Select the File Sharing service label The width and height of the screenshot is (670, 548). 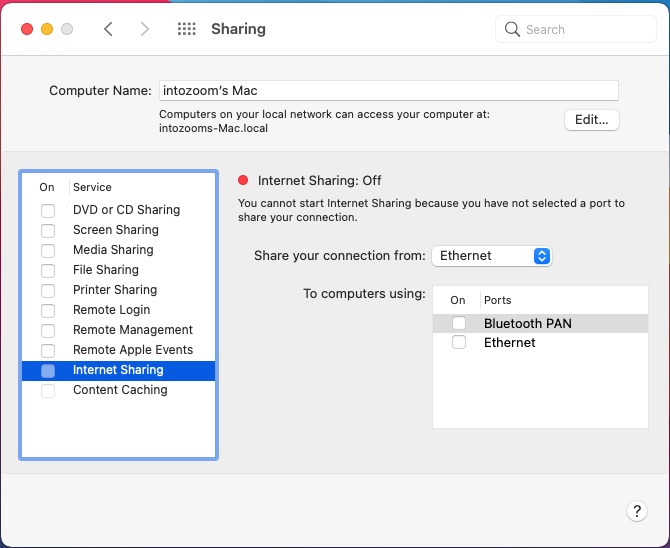click(106, 270)
